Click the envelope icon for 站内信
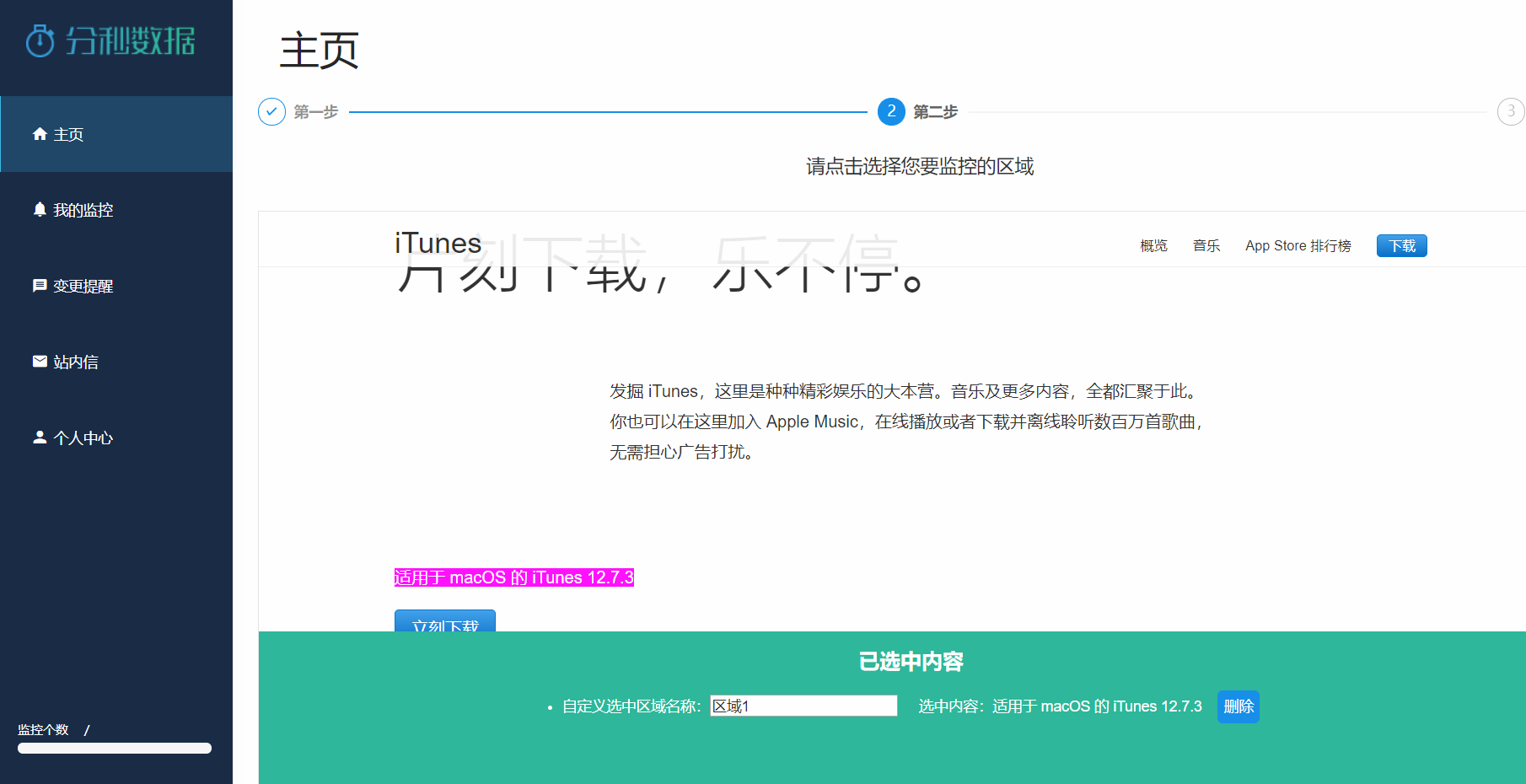1526x784 pixels. tap(40, 362)
